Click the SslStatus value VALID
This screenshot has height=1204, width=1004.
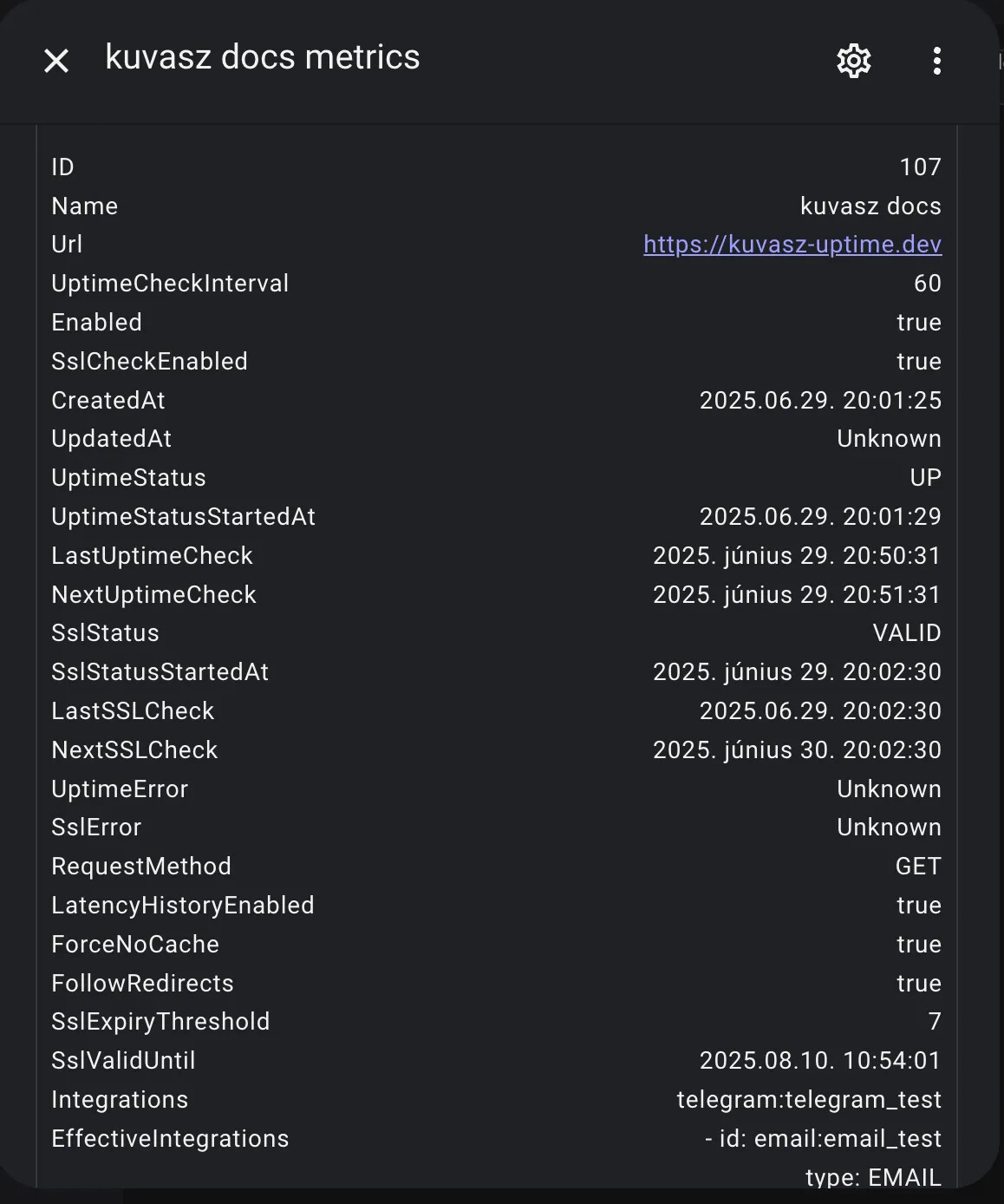click(906, 633)
